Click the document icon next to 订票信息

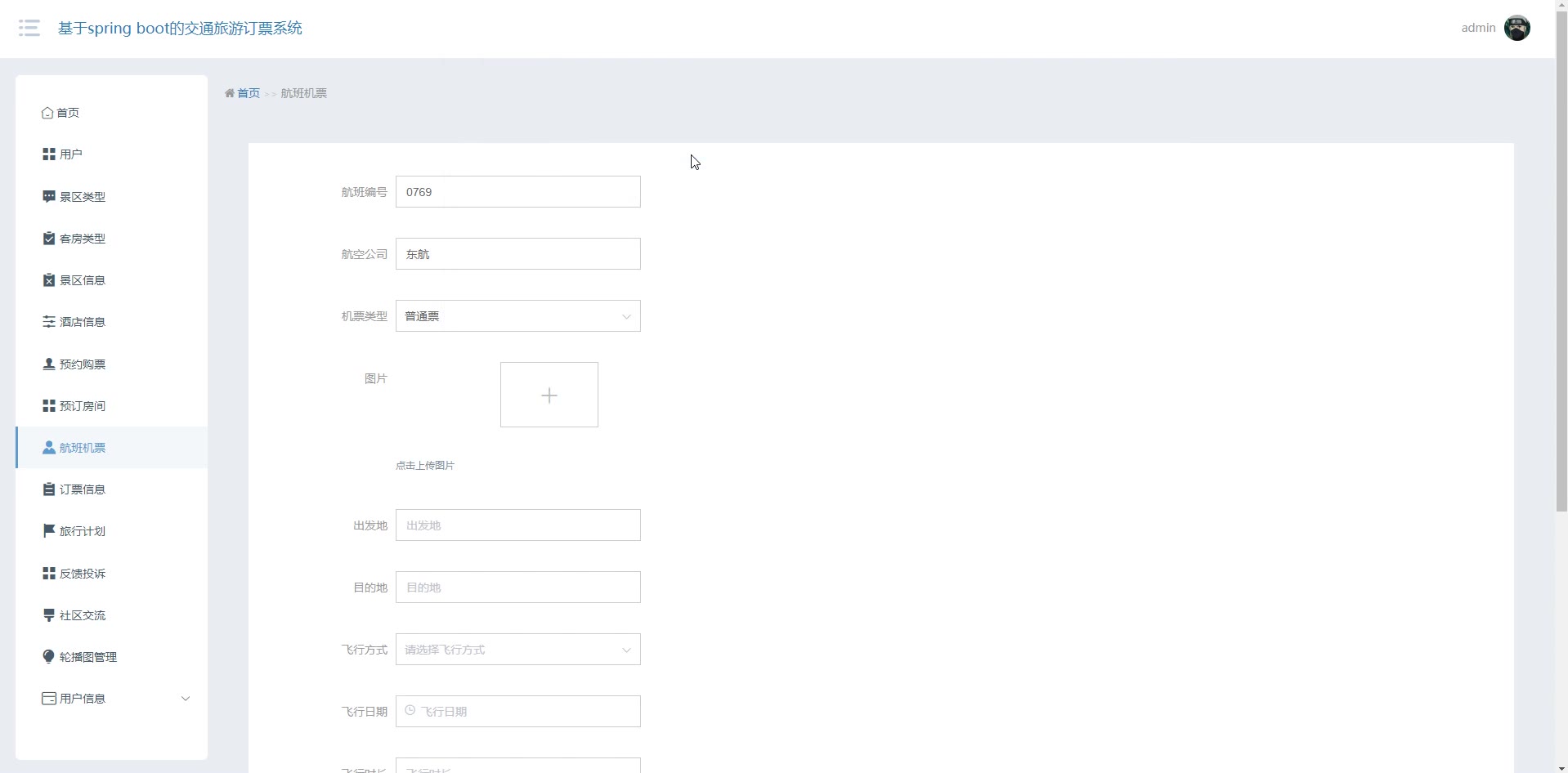point(49,489)
